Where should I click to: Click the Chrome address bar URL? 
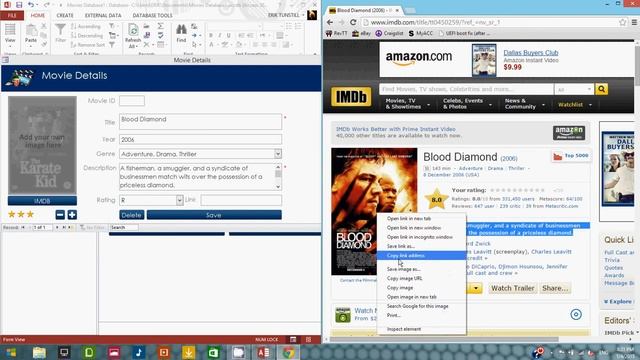(436, 22)
